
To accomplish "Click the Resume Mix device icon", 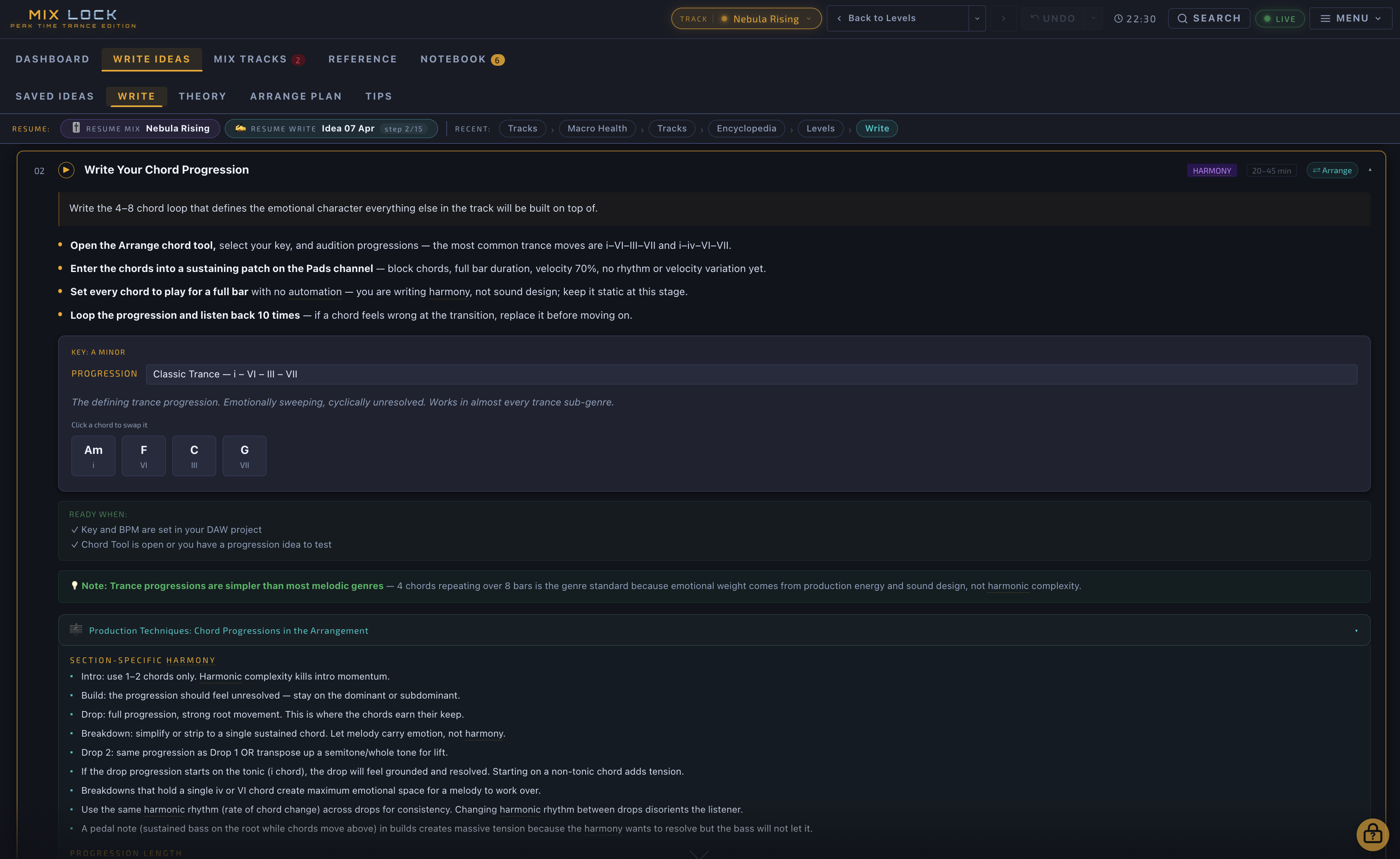I will pyautogui.click(x=76, y=128).
